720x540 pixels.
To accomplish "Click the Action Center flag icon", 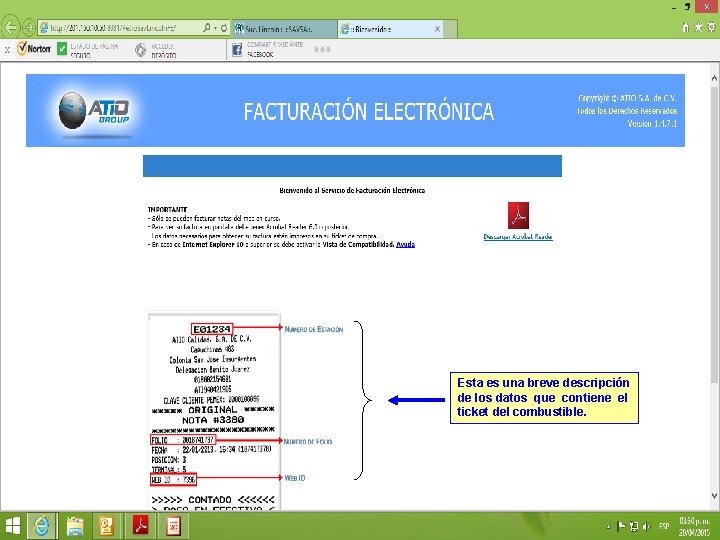I will tap(621, 526).
